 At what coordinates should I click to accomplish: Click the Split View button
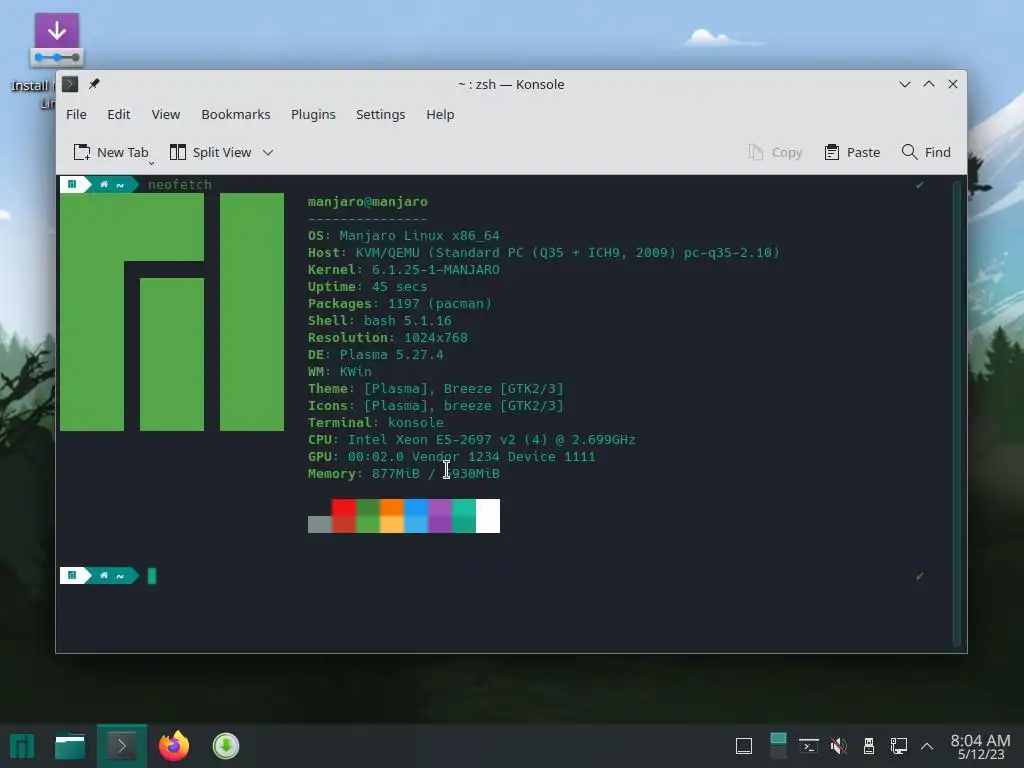210,152
